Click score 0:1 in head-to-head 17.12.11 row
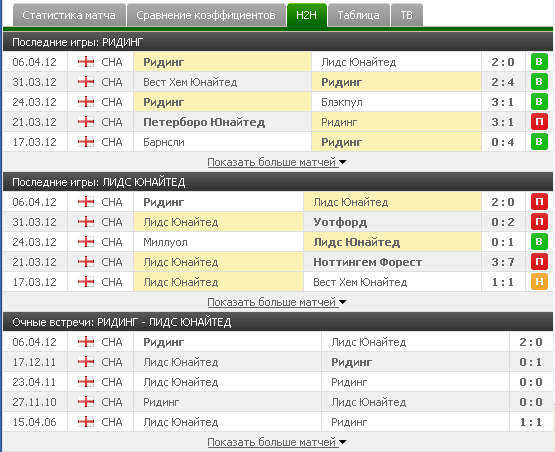The height and width of the screenshot is (452, 555). pos(531,362)
